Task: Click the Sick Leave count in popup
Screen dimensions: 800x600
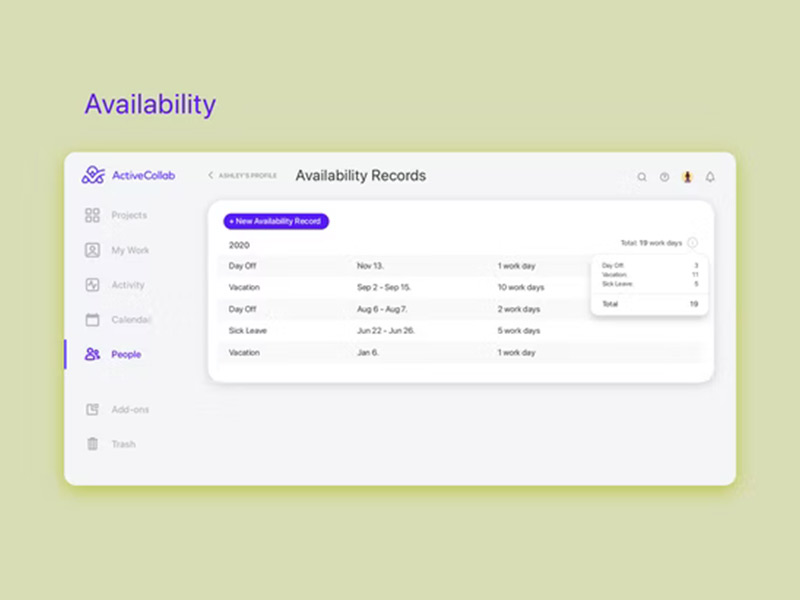Action: point(696,284)
